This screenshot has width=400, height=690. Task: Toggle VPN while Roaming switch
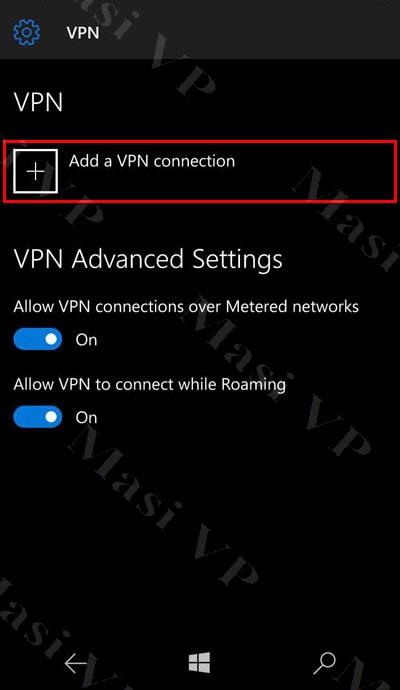pyautogui.click(x=38, y=417)
